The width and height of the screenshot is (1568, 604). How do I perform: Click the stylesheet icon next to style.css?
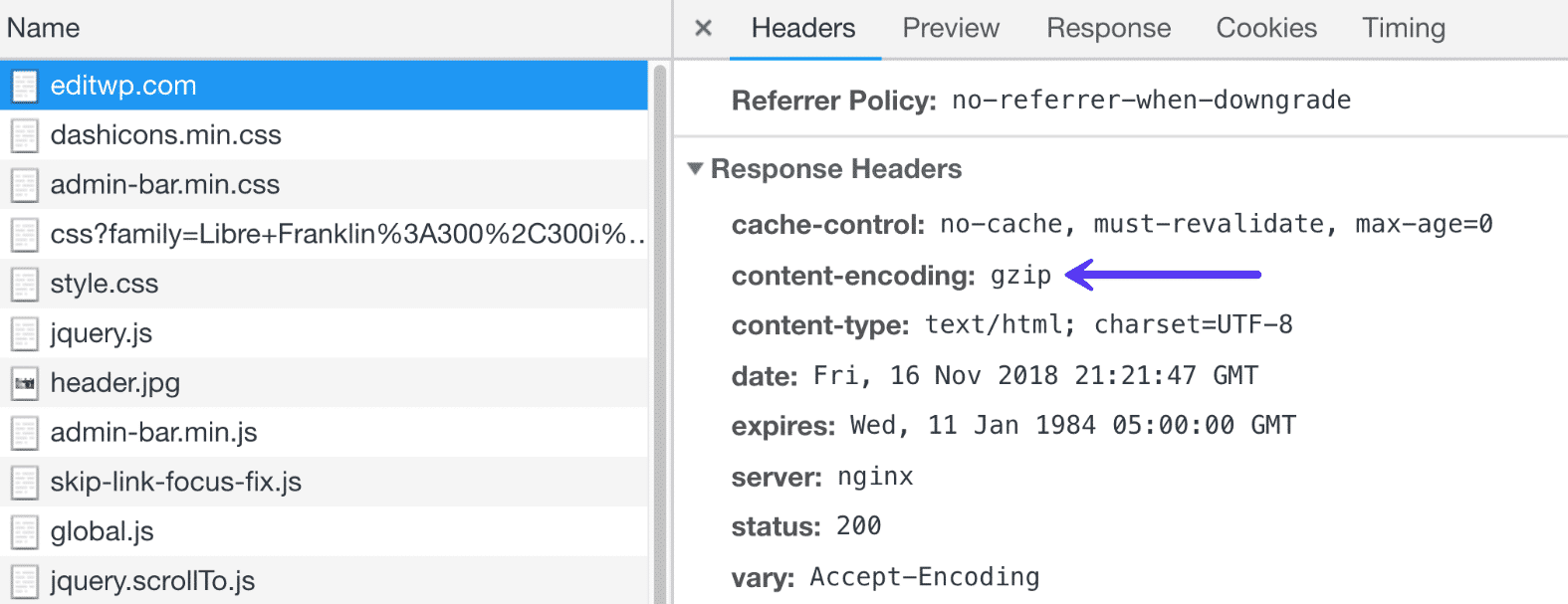click(25, 284)
